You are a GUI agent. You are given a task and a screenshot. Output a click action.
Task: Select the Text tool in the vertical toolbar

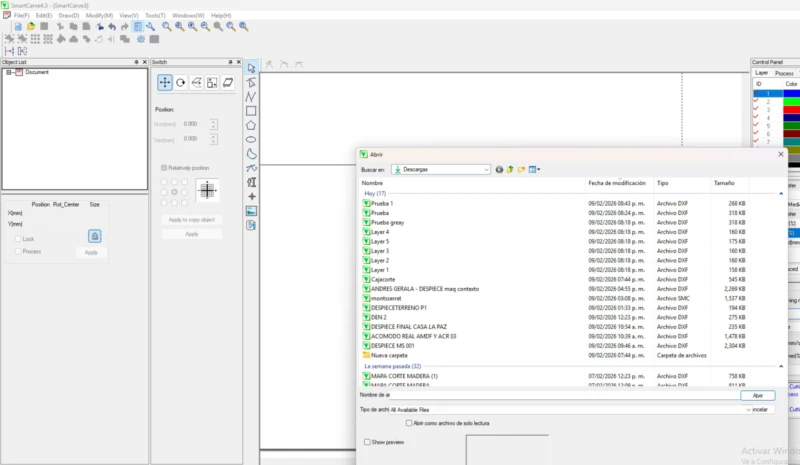[251, 182]
